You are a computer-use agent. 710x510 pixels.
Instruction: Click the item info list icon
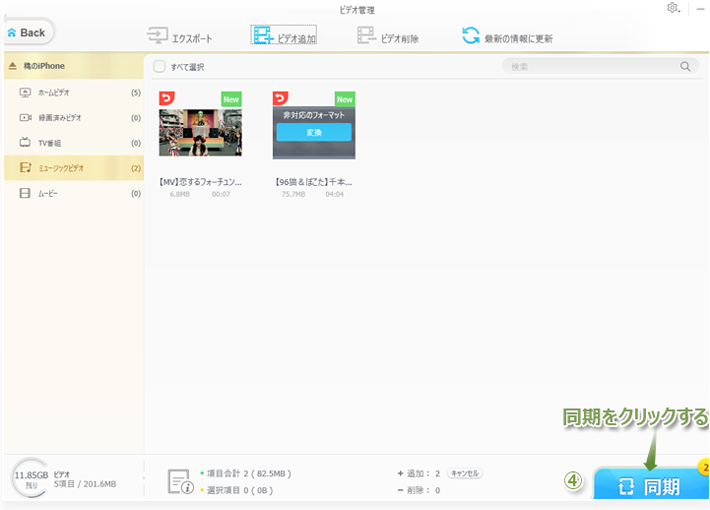pos(179,481)
